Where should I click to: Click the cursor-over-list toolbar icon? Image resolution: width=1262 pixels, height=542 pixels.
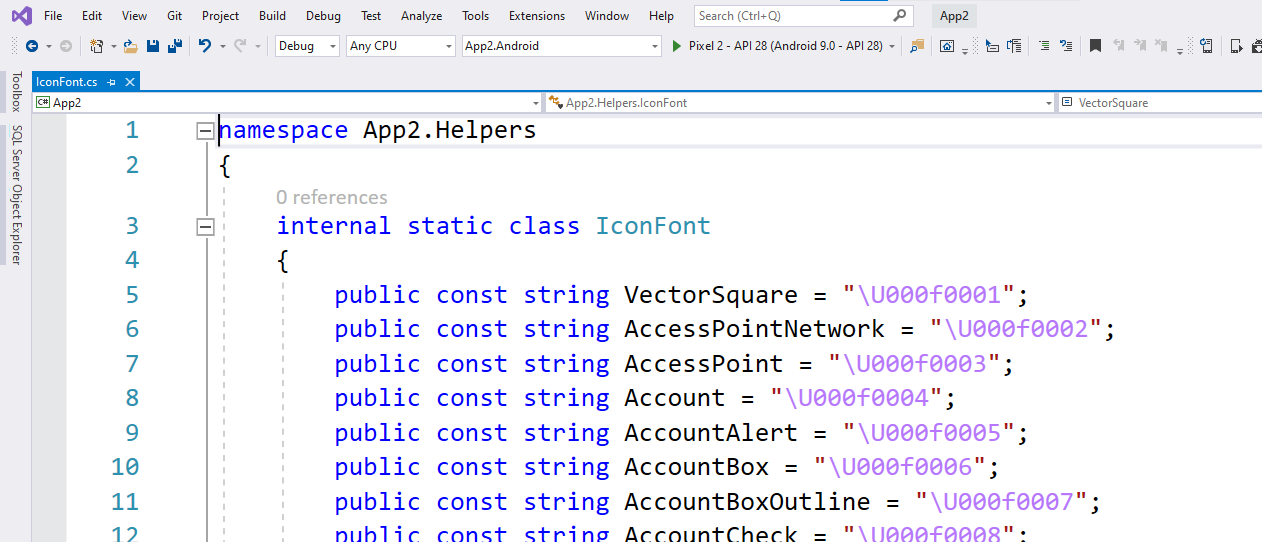click(991, 46)
